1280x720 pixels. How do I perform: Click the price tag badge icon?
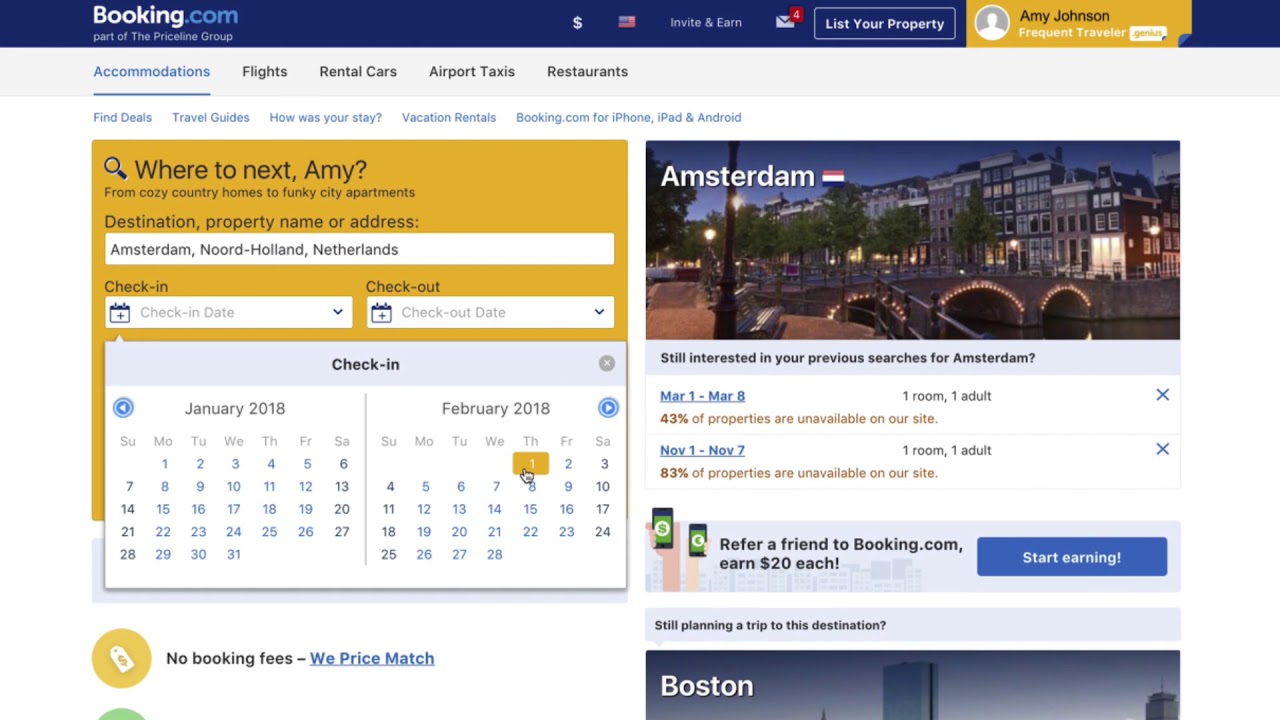click(x=121, y=658)
